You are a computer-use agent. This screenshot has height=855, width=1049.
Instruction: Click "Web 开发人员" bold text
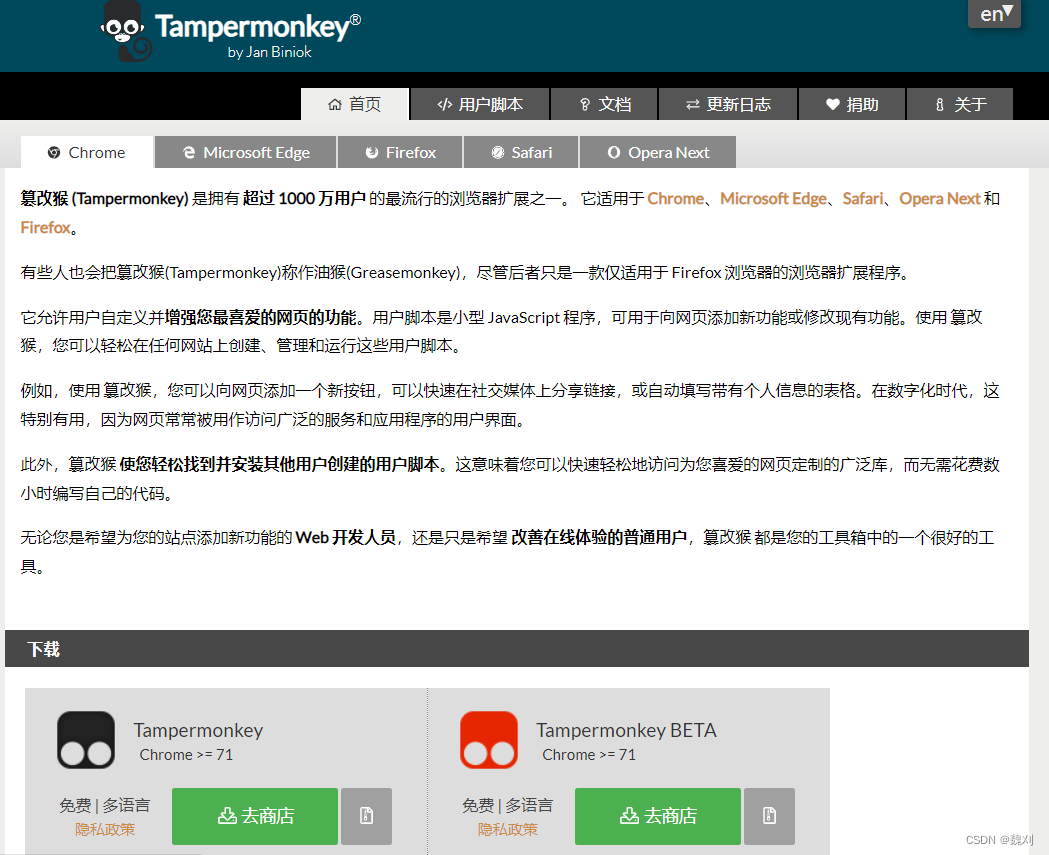[x=346, y=538]
